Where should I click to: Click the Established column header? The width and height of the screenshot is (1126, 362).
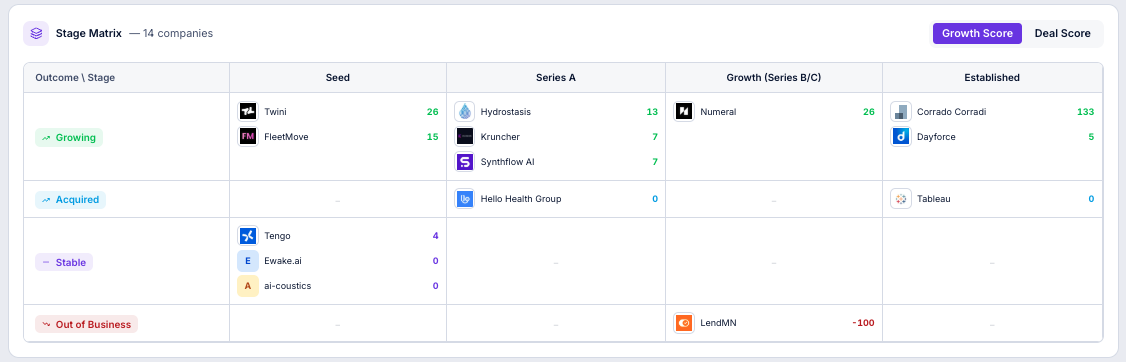click(x=992, y=78)
